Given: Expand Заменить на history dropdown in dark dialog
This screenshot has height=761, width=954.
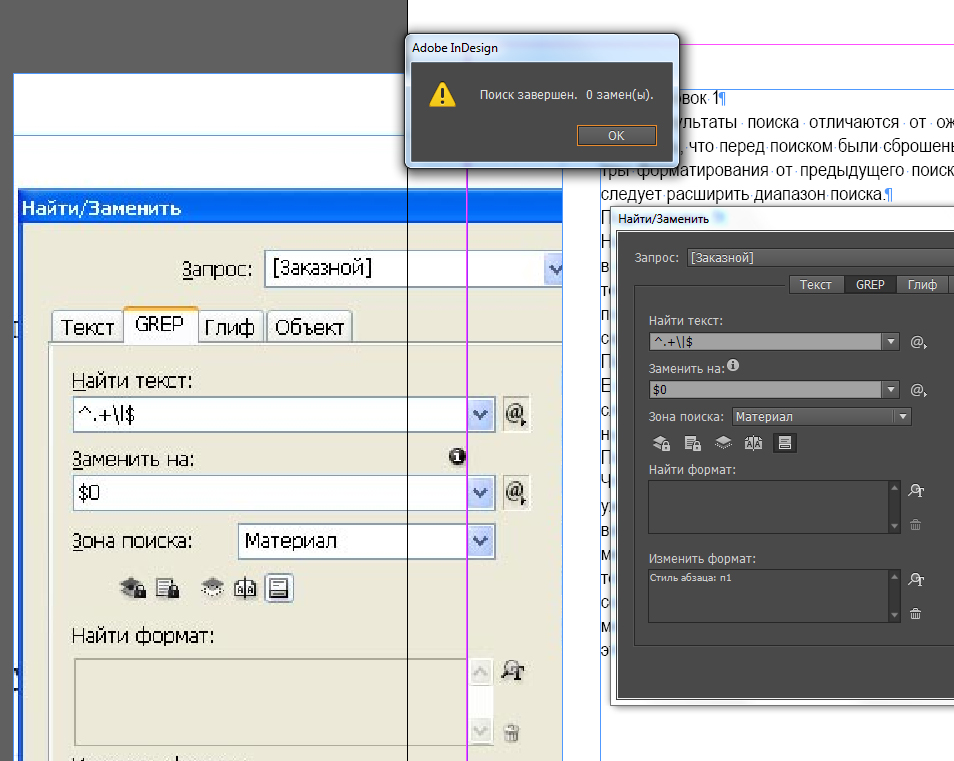Looking at the screenshot, I should tap(891, 390).
